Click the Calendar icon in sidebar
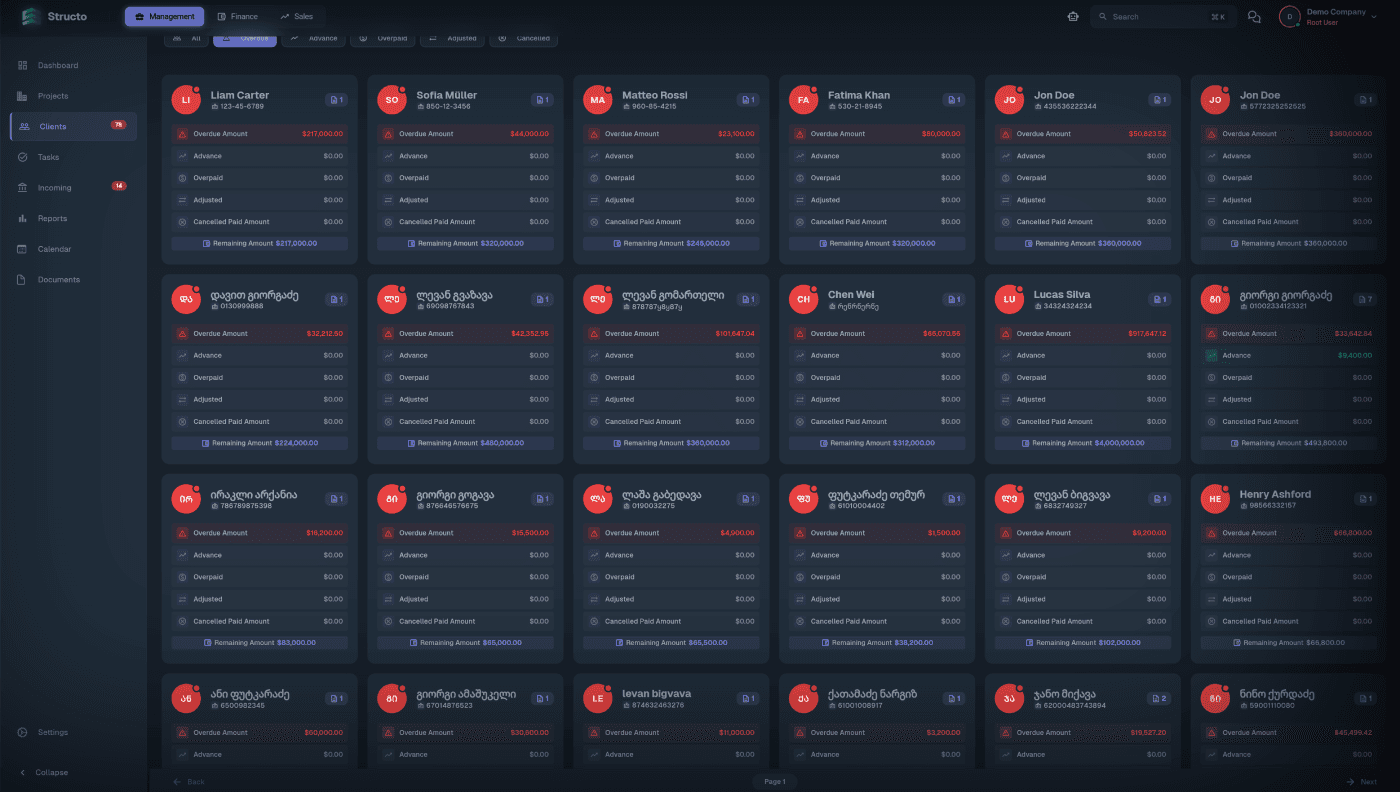 [22, 249]
